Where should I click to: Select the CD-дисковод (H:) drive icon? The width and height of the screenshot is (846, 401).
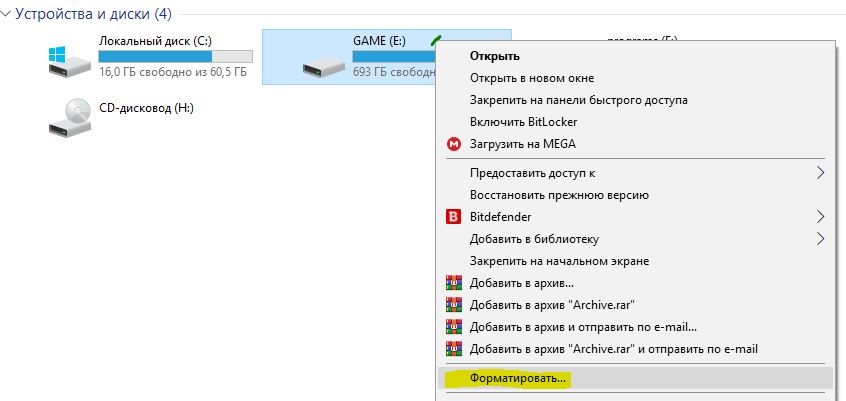70,117
